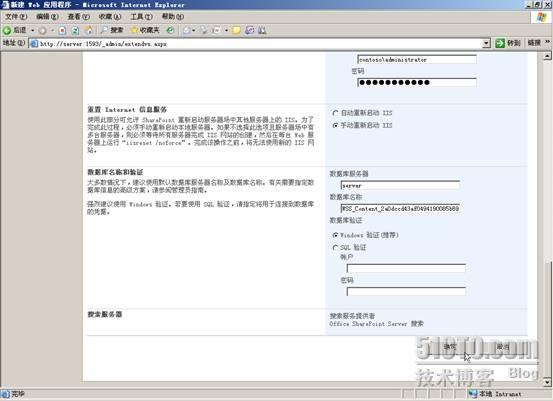
Task: Click the Stop loading icon
Action: pyautogui.click(x=62, y=31)
